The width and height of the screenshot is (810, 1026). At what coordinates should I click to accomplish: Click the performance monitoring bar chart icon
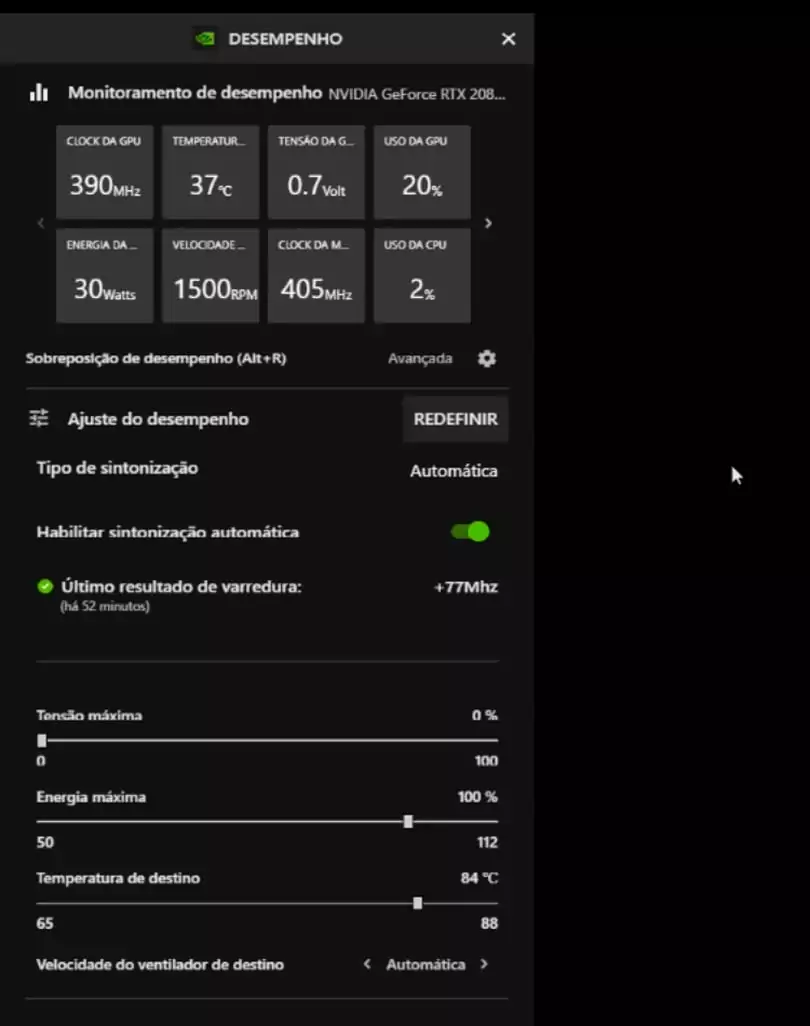click(x=39, y=93)
